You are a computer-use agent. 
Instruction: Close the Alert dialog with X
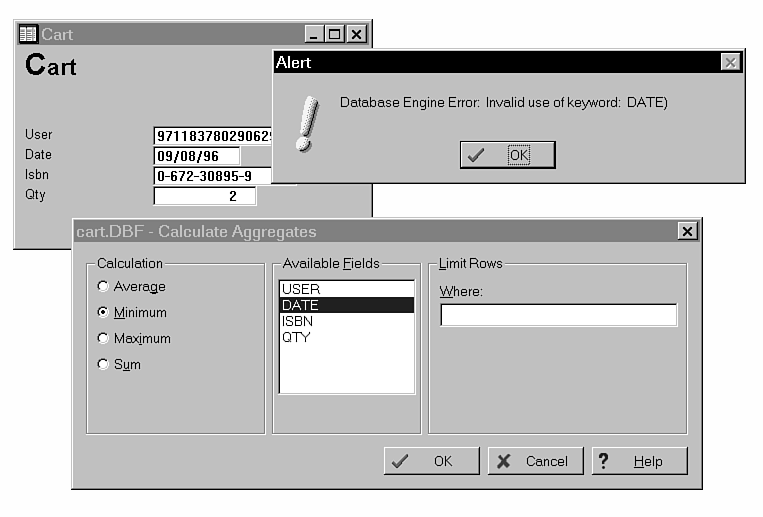(731, 63)
